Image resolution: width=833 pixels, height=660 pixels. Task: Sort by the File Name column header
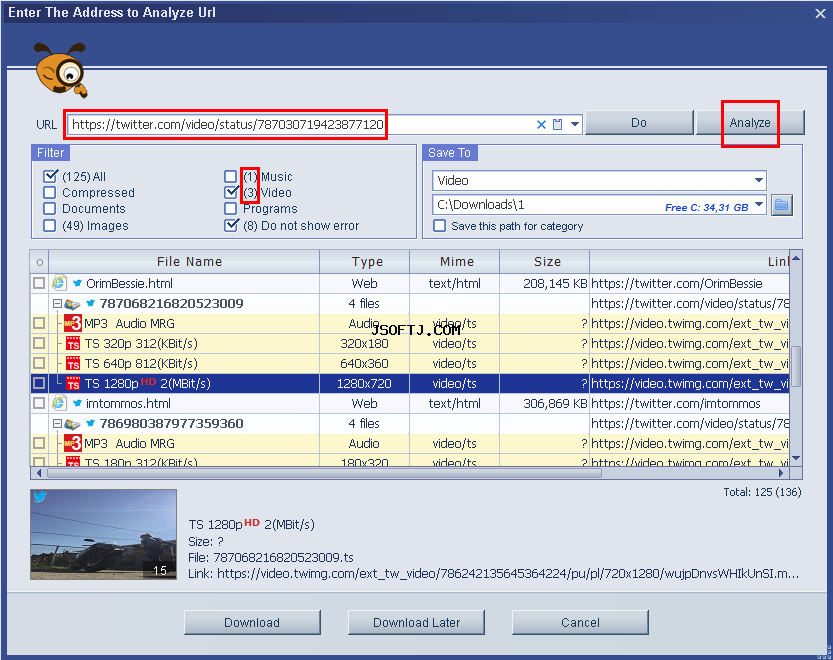[x=184, y=262]
